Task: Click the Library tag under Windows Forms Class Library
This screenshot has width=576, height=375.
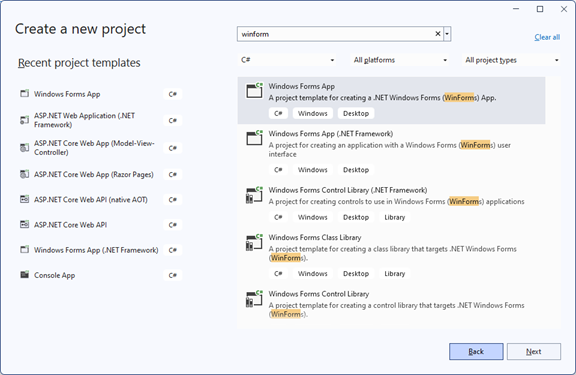Action: [x=395, y=274]
